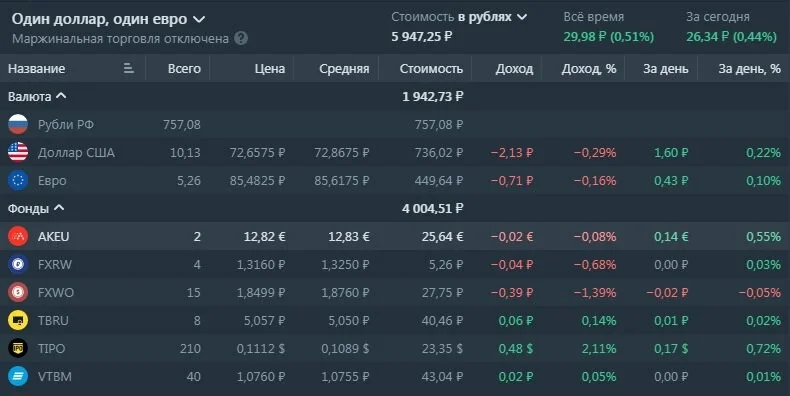The width and height of the screenshot is (790, 396).
Task: Sort by the Цена column header
Action: tap(270, 69)
